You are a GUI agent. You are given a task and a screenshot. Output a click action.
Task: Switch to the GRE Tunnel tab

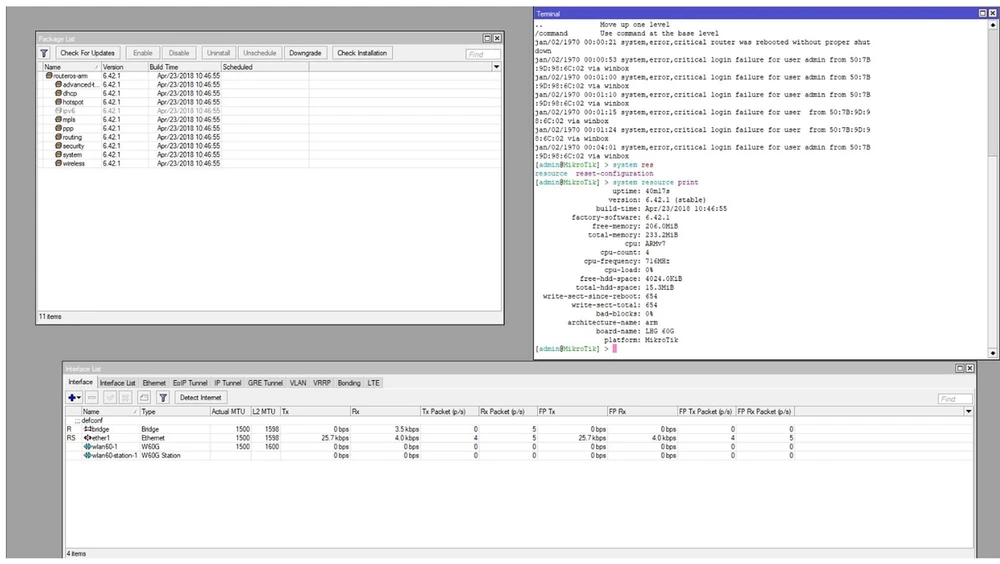coord(265,383)
